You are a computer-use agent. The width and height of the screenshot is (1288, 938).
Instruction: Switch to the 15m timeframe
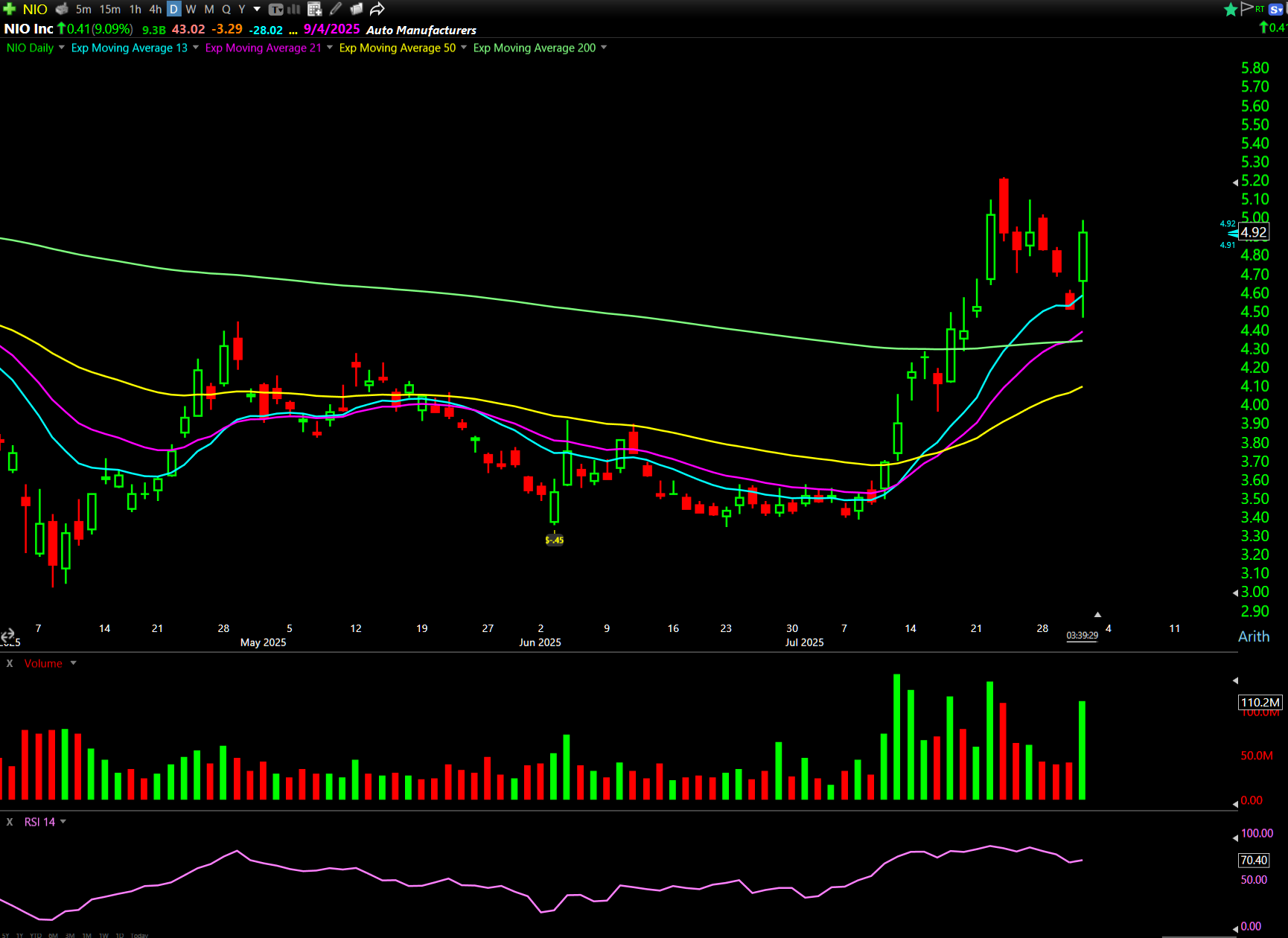coord(110,9)
